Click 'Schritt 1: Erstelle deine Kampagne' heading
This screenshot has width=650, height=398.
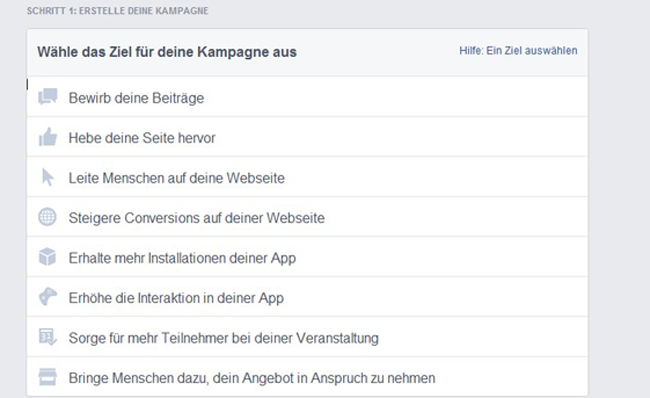118,11
